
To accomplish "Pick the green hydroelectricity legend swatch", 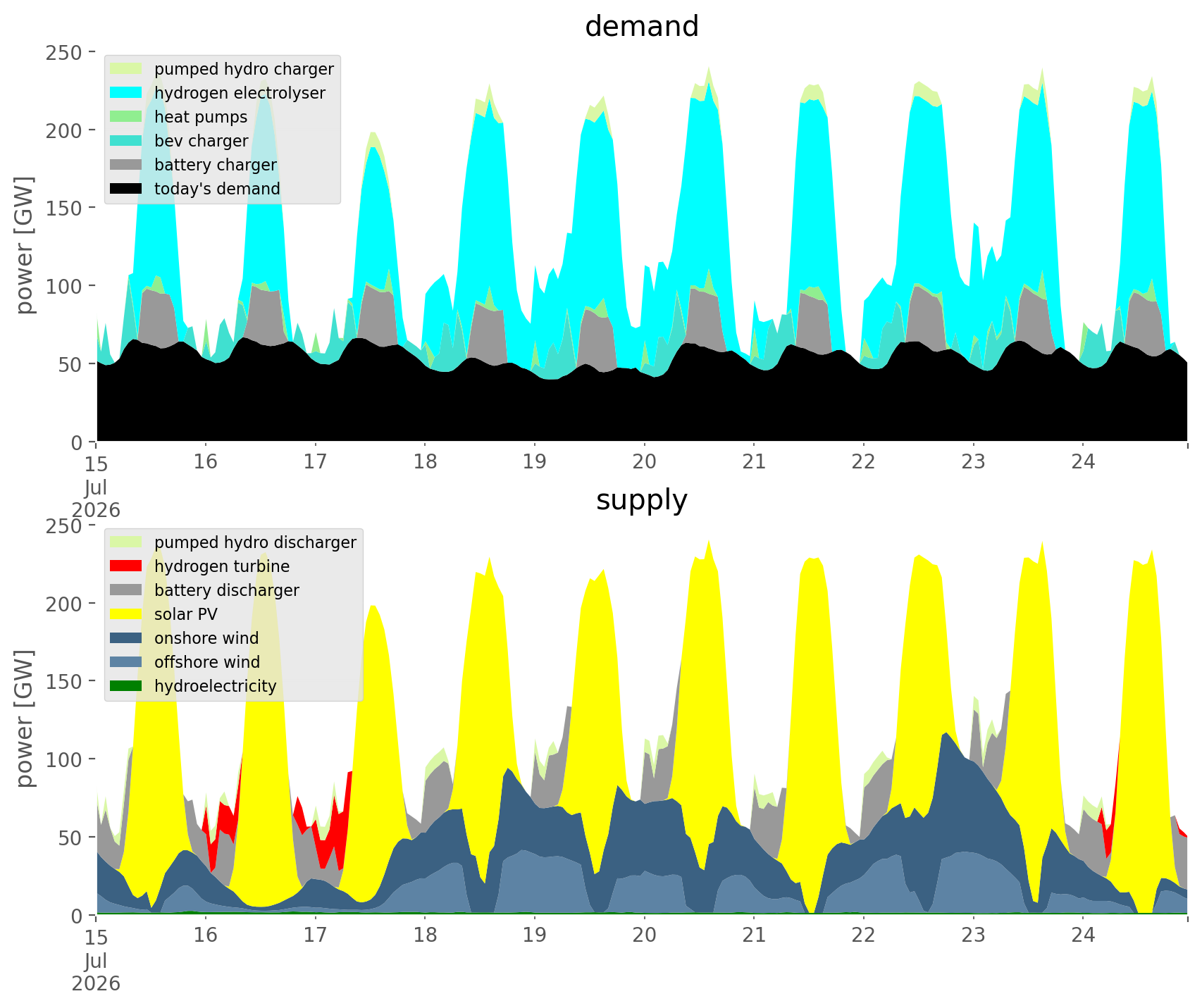I will (x=126, y=686).
